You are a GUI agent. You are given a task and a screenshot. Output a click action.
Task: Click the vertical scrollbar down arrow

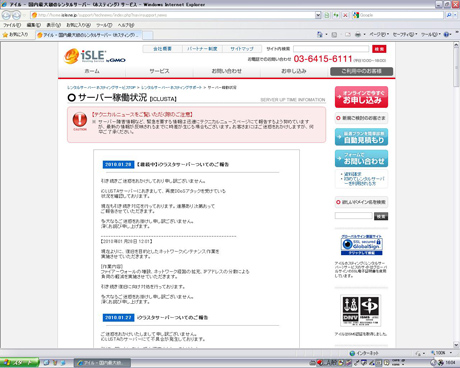tap(456, 345)
